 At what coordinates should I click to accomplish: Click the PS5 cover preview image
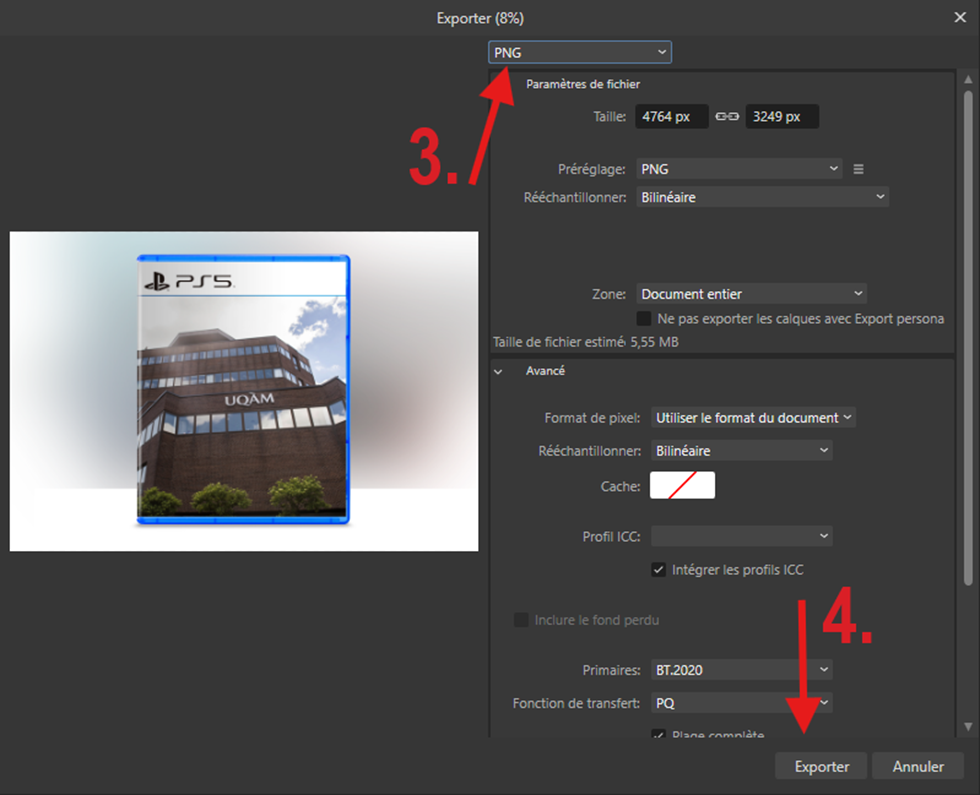[x=243, y=391]
